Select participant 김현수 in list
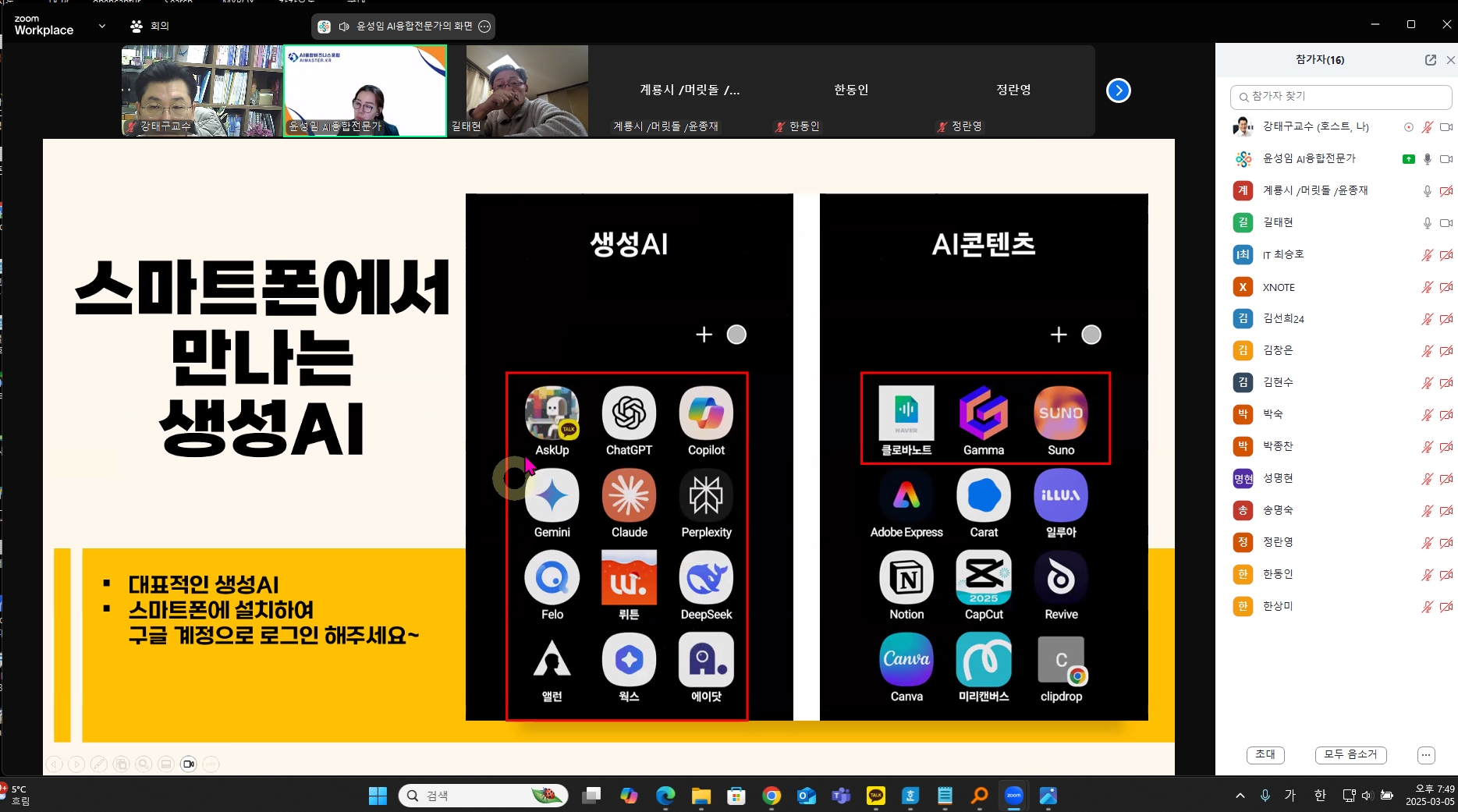 1336,383
